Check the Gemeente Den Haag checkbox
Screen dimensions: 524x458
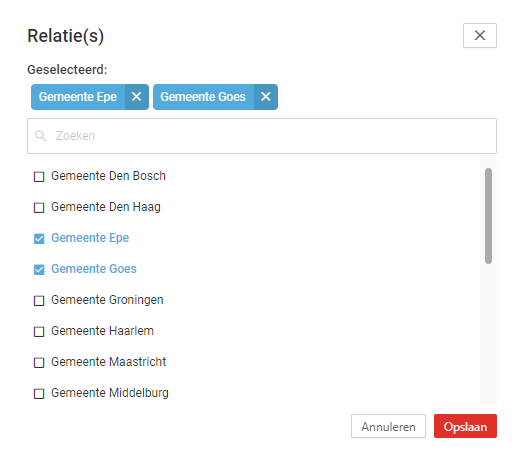[39, 207]
